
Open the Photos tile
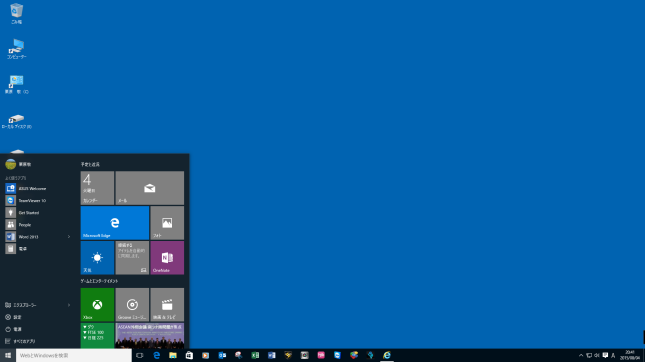pos(167,223)
